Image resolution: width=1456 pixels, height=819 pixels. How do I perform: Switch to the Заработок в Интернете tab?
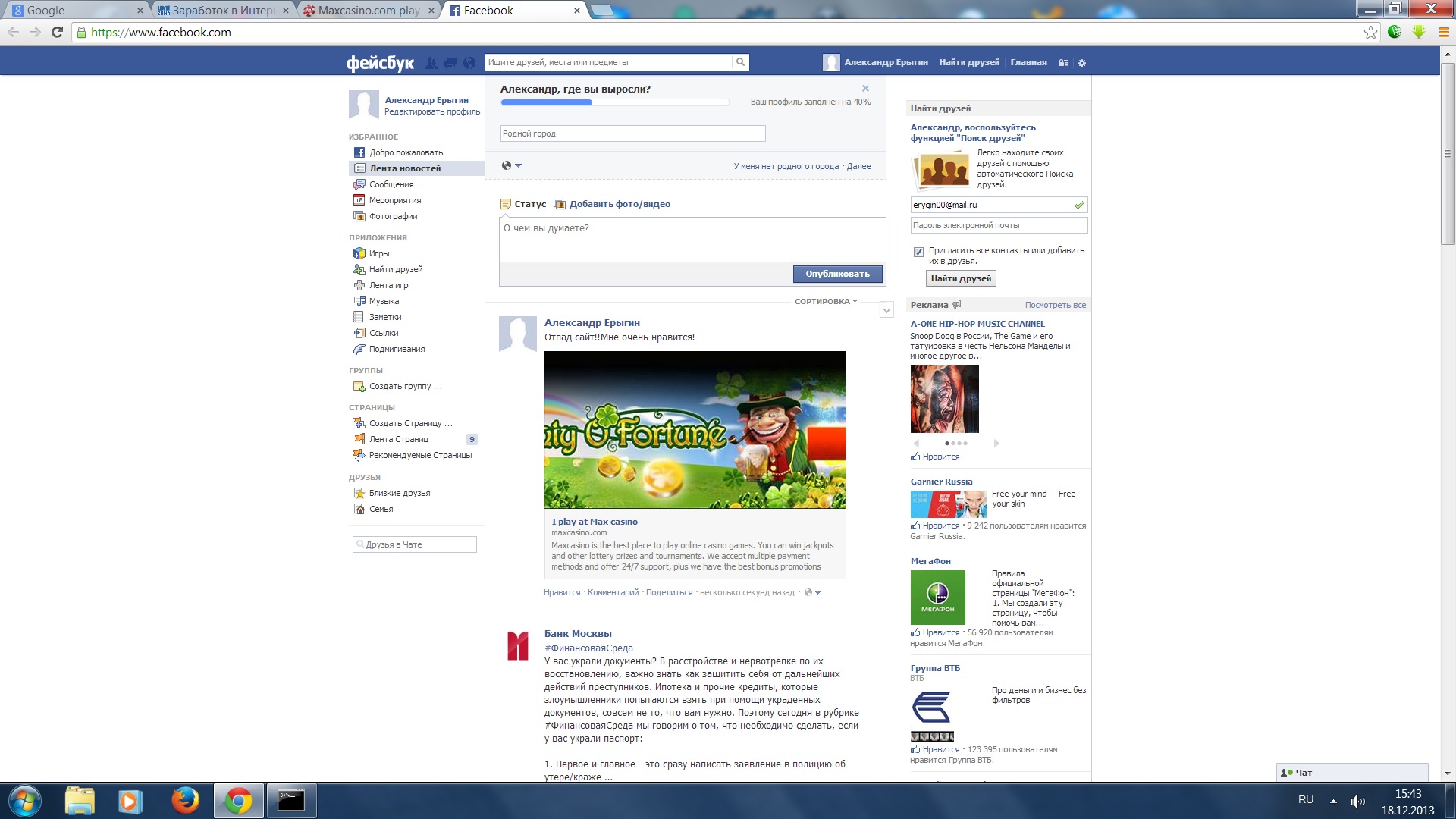[x=223, y=11]
